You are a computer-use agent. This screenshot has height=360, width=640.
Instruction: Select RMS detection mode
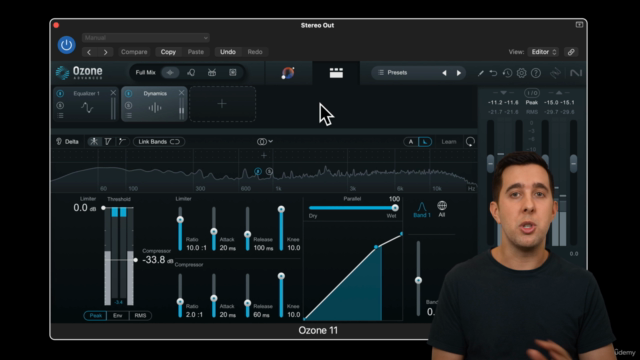click(140, 316)
